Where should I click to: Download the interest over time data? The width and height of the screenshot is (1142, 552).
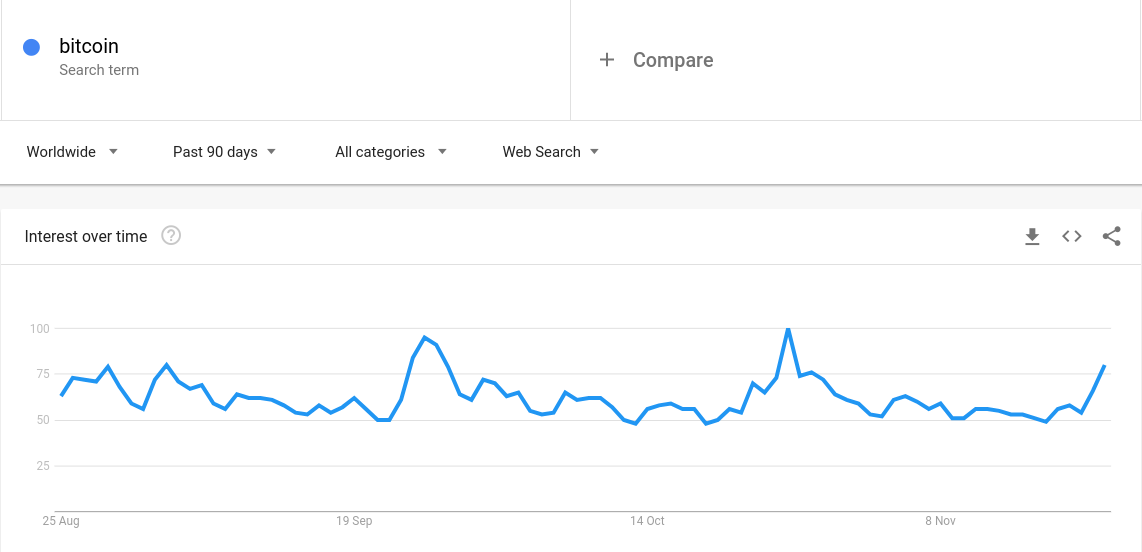click(1032, 237)
